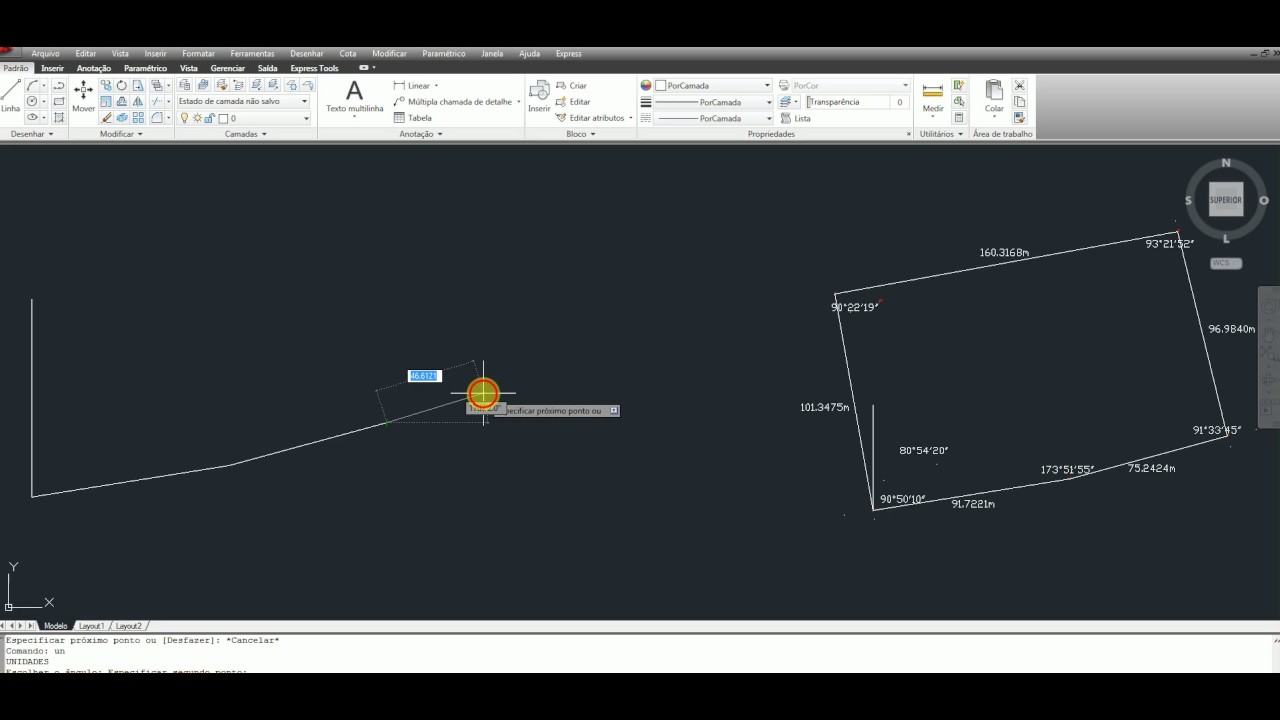
Task: Activate the Mover (move) tool
Action: (x=84, y=96)
